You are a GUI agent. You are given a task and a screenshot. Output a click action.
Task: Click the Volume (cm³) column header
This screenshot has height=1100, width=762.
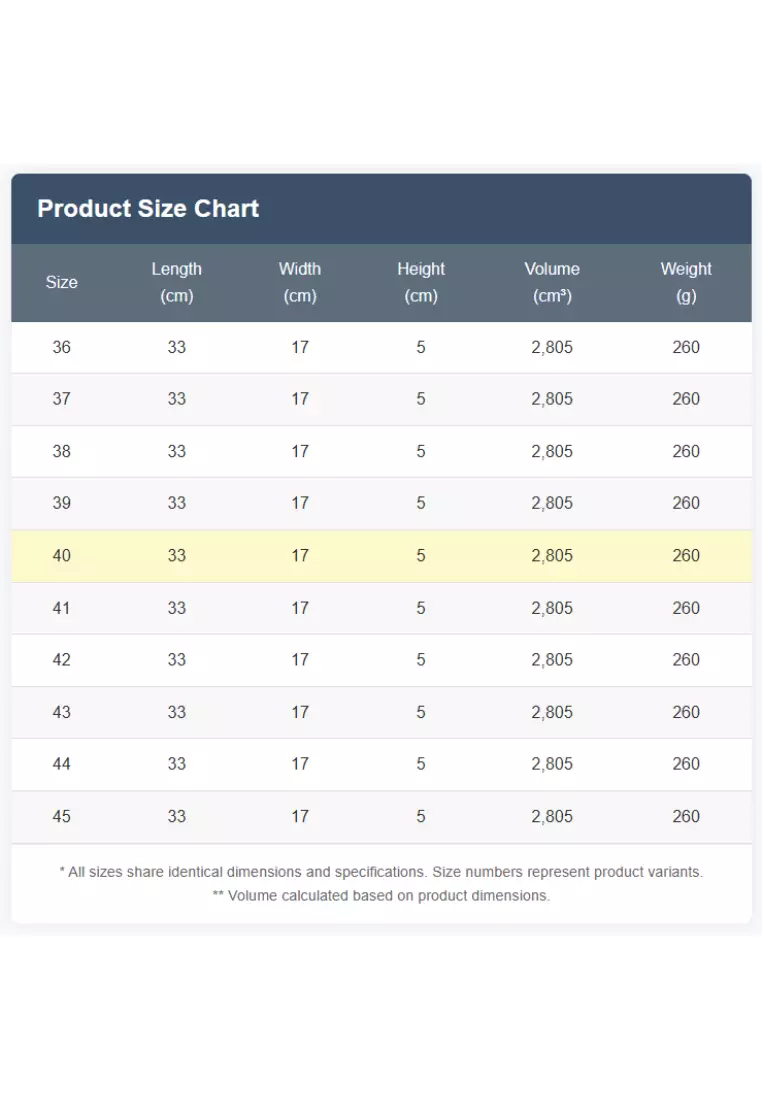click(552, 282)
